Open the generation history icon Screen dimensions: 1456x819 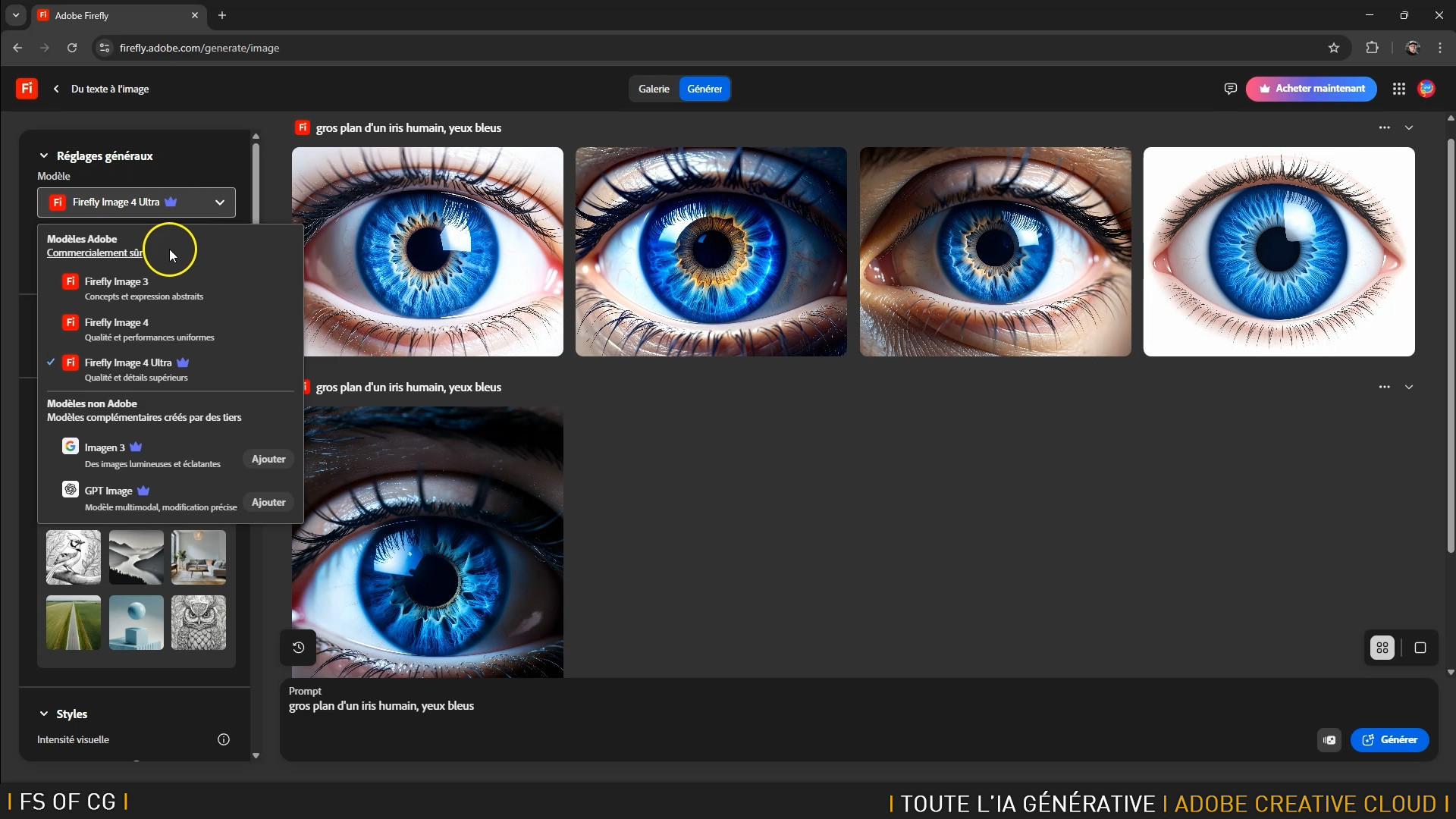coord(299,648)
